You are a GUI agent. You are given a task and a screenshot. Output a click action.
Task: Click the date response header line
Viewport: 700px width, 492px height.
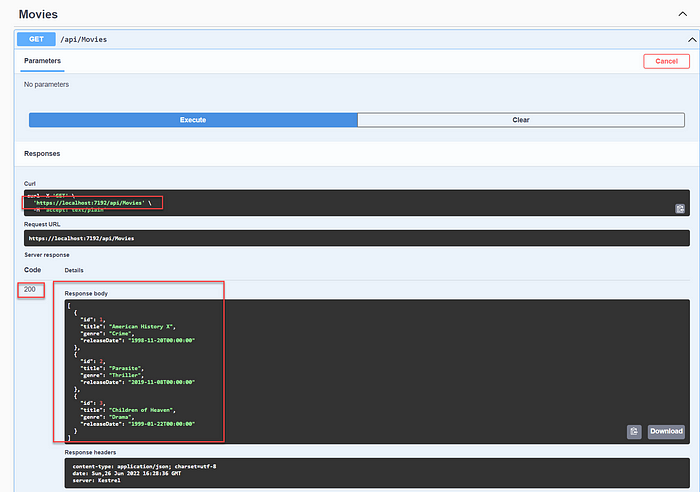[127, 473]
